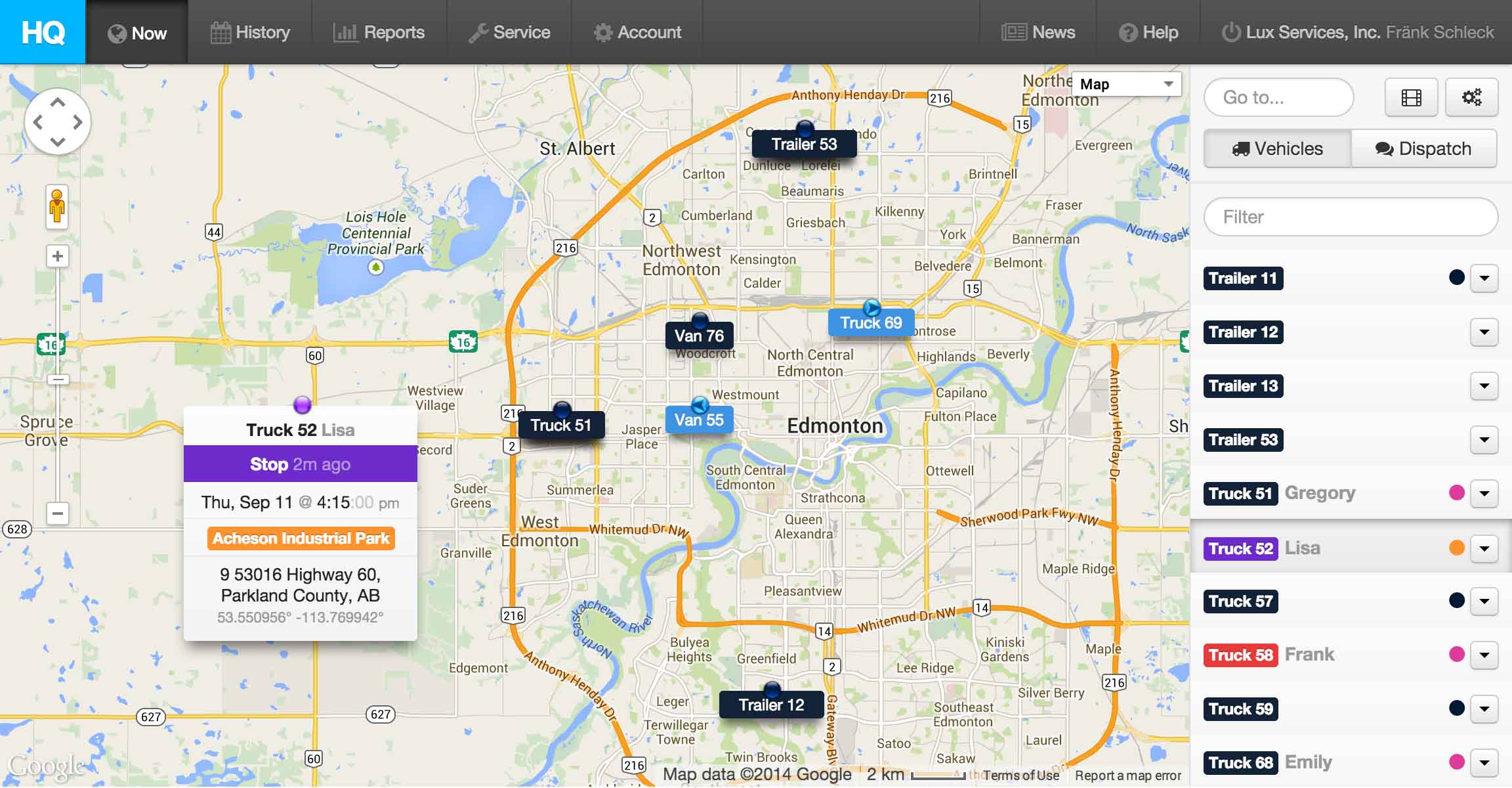Expand Truck 58 Frank's options

tap(1485, 655)
